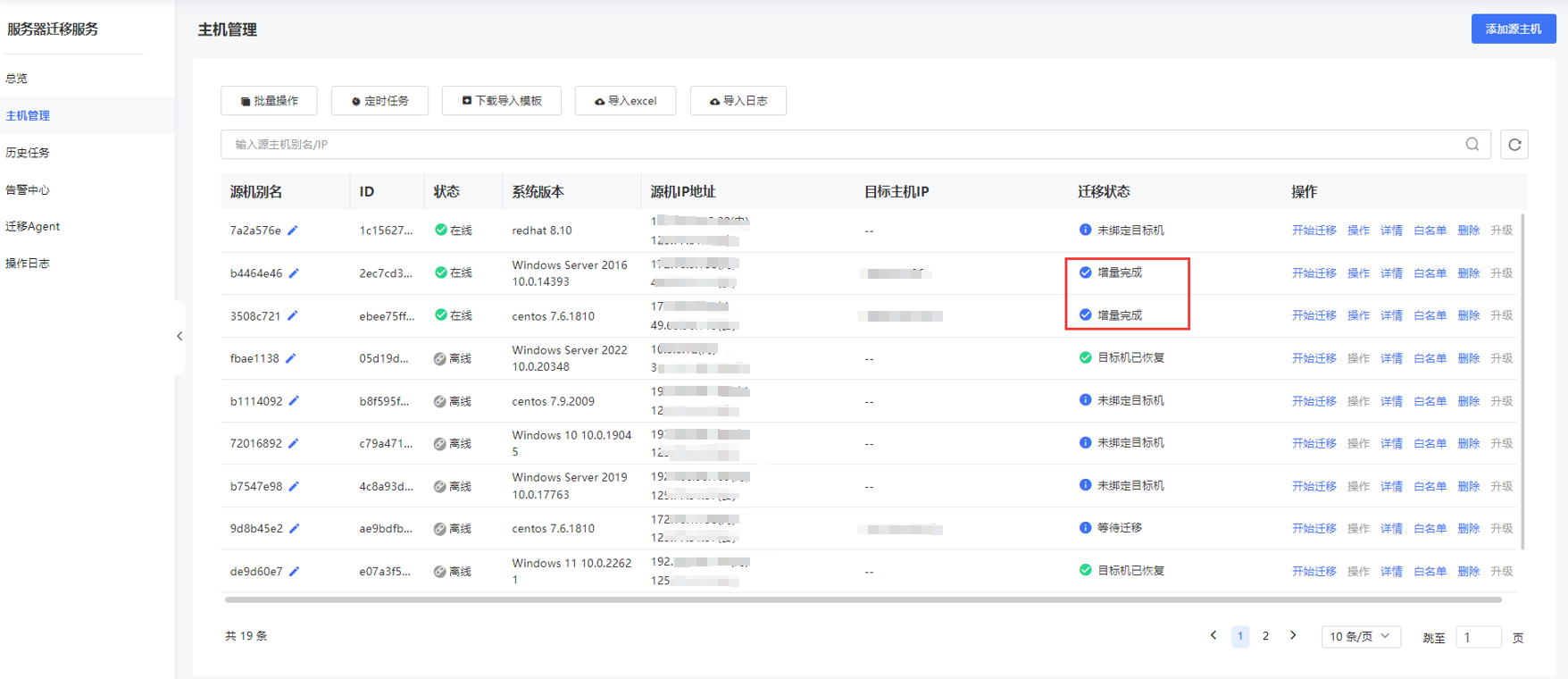The height and width of the screenshot is (679, 1568).
Task: Refresh the host list
Action: pyautogui.click(x=1514, y=145)
